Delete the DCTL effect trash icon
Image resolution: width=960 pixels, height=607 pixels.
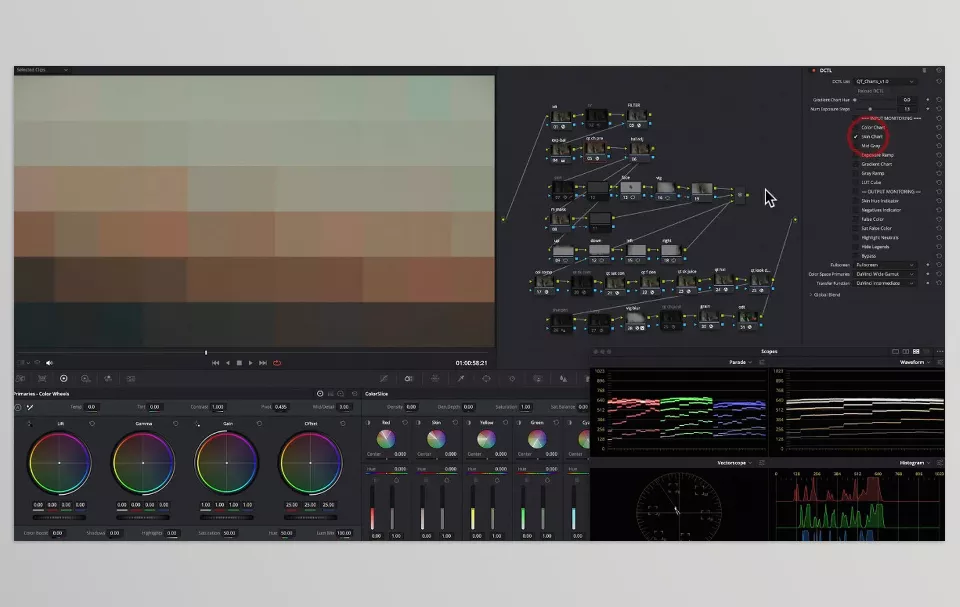click(924, 70)
